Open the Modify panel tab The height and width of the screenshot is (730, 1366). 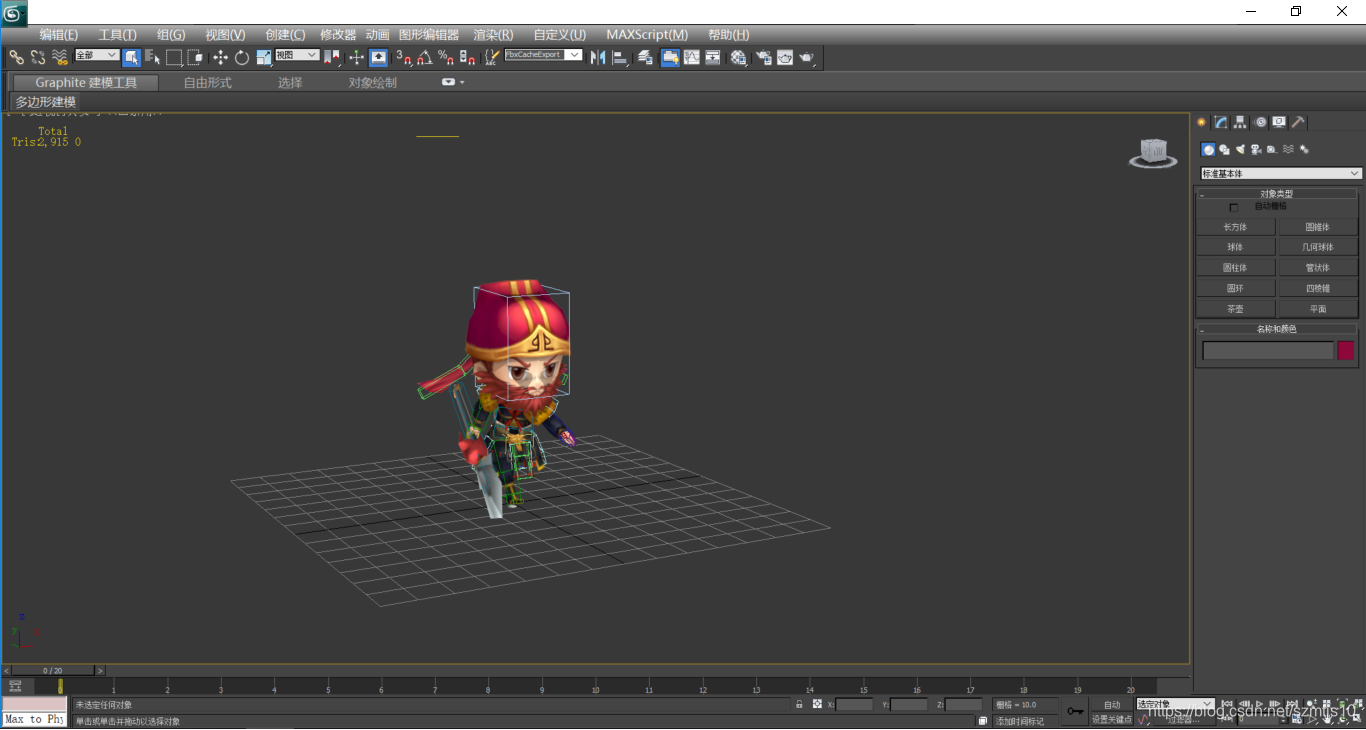pos(1221,122)
